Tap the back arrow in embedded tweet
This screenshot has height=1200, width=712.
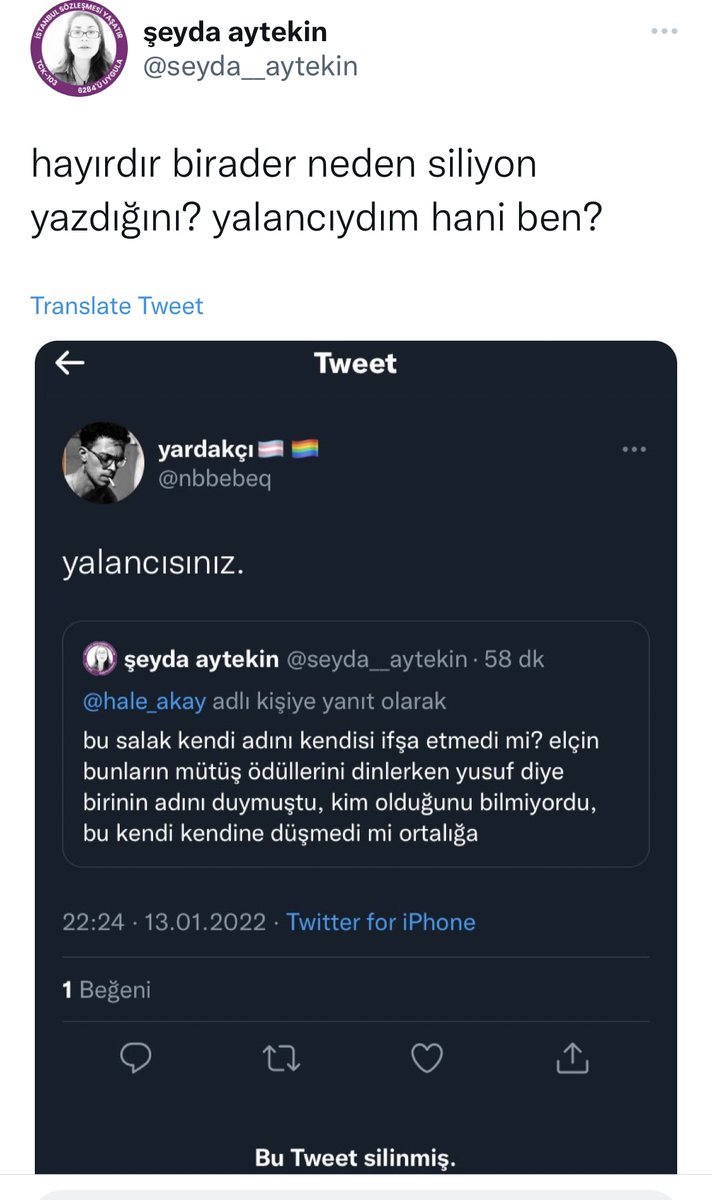pos(70,363)
